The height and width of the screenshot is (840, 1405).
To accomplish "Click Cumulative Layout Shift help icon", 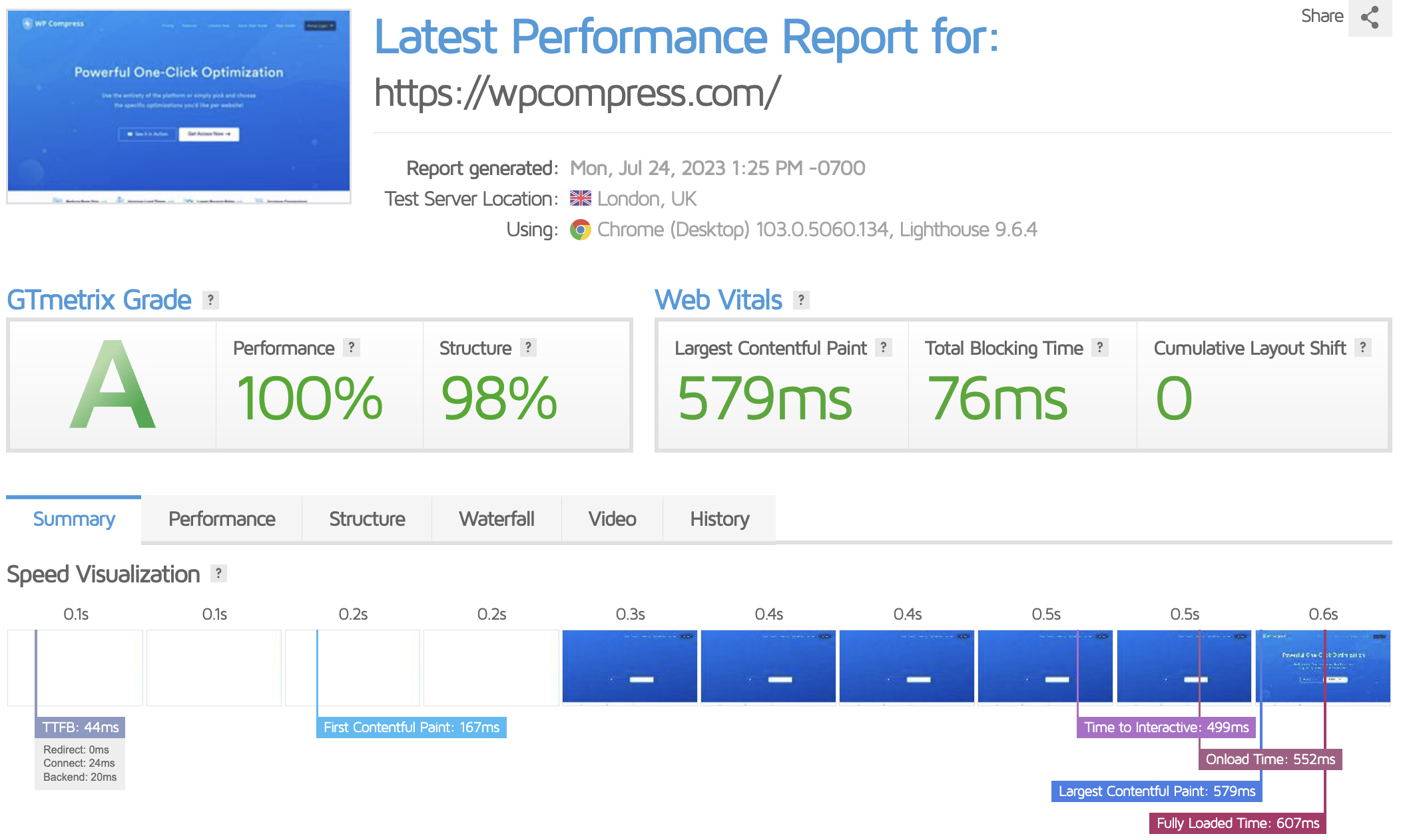I will 1363,347.
